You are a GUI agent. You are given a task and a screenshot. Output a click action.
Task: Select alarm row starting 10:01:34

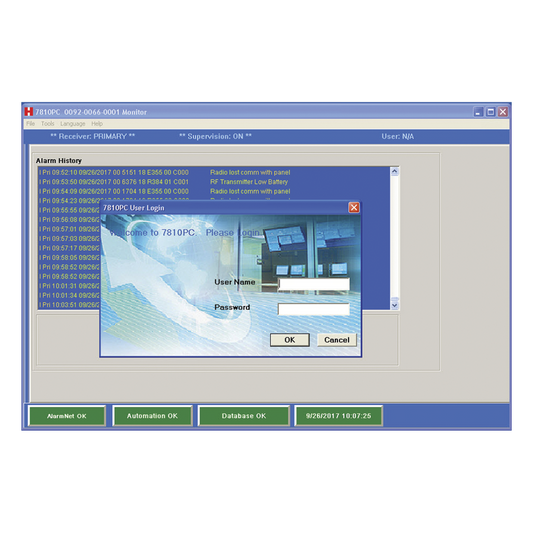click(x=69, y=295)
